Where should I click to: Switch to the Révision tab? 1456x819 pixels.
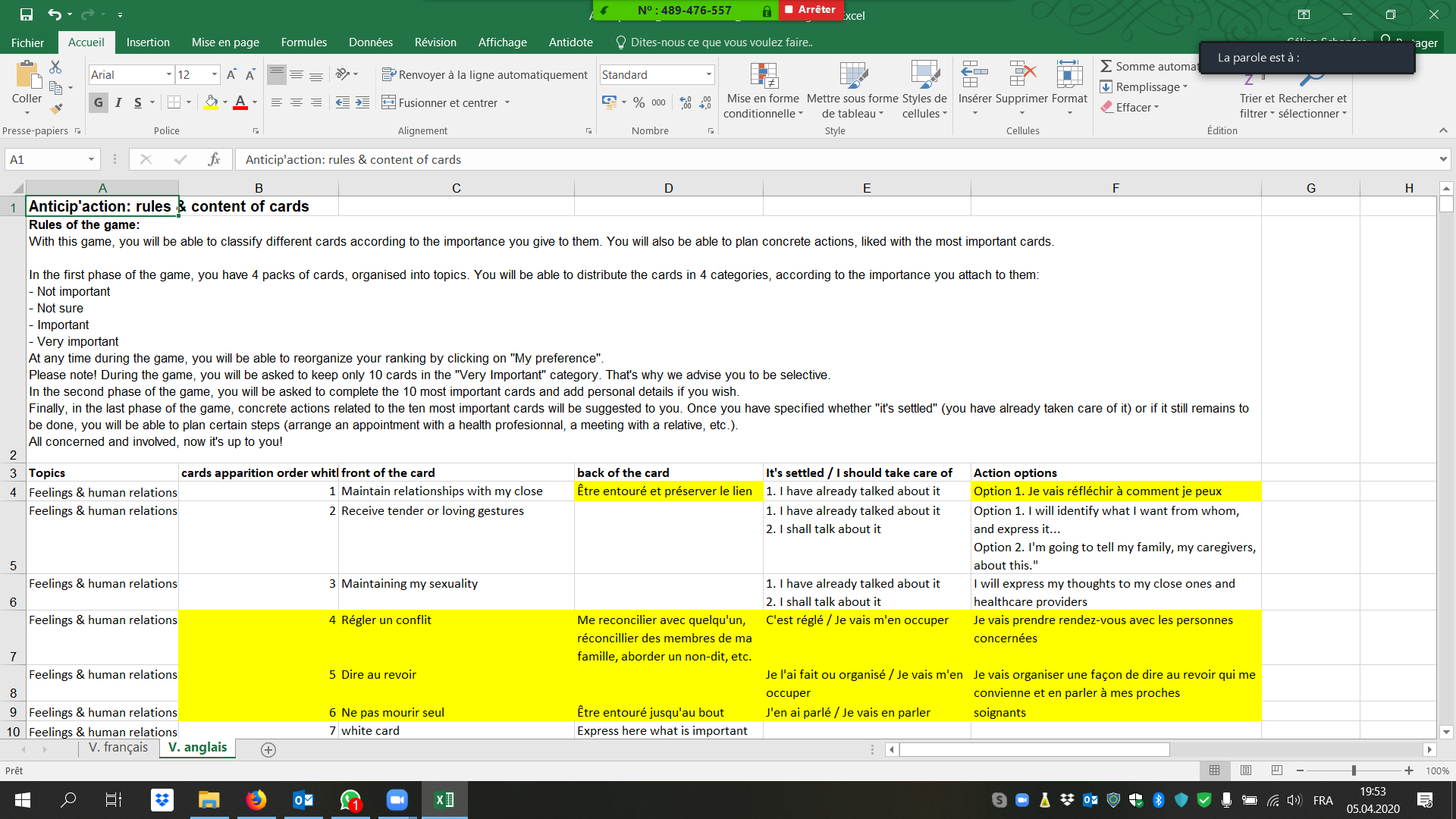click(x=435, y=42)
